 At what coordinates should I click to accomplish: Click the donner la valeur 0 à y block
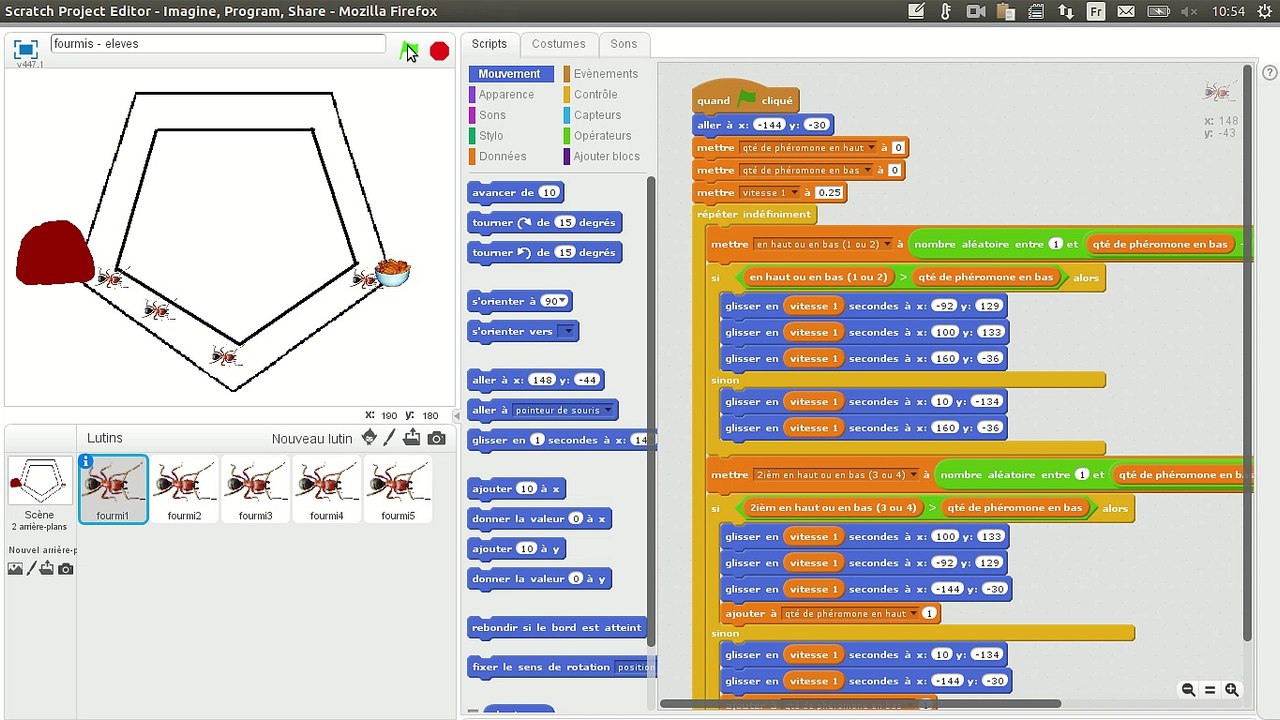coord(539,579)
